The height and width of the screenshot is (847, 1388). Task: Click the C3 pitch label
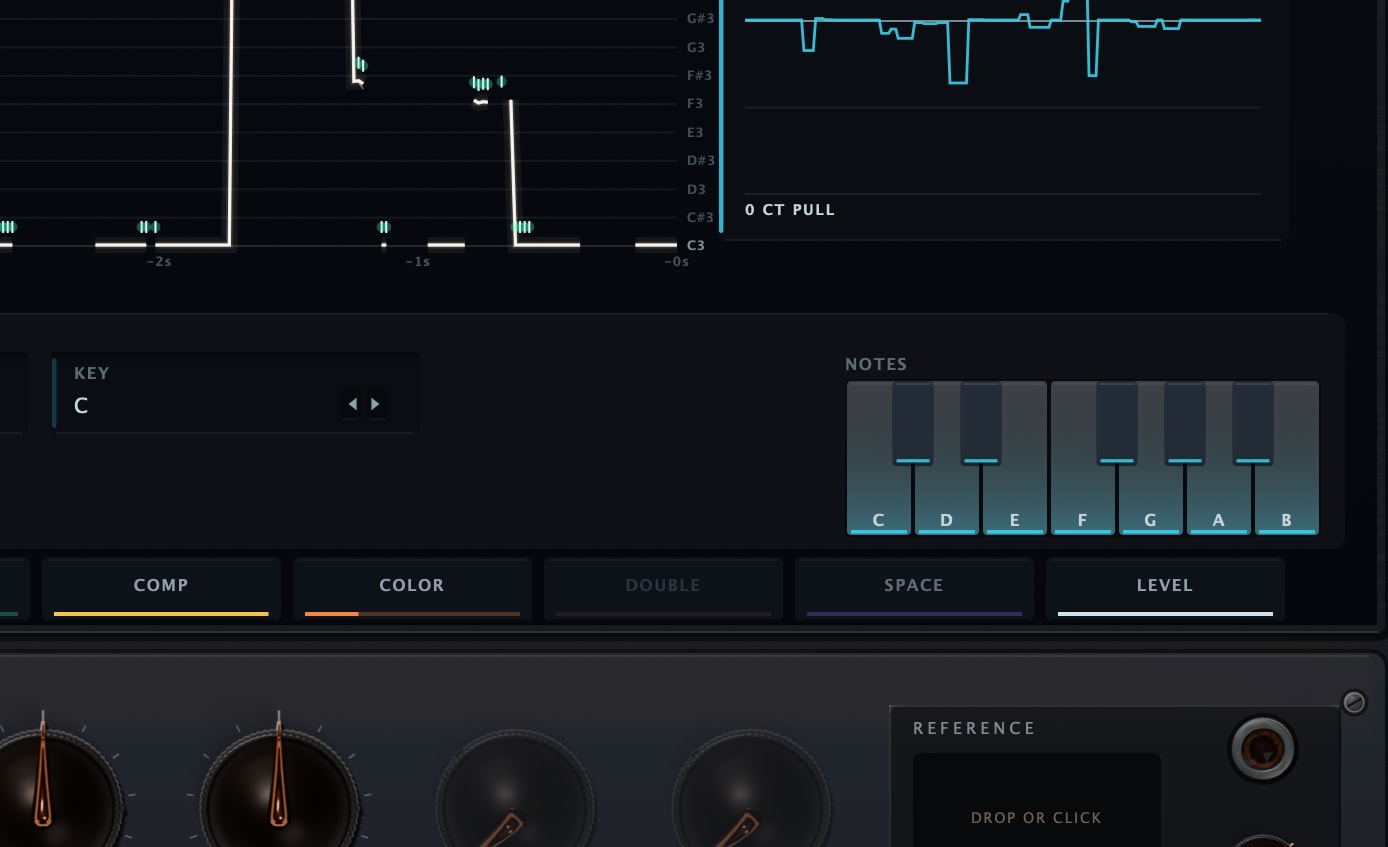pyautogui.click(x=695, y=245)
